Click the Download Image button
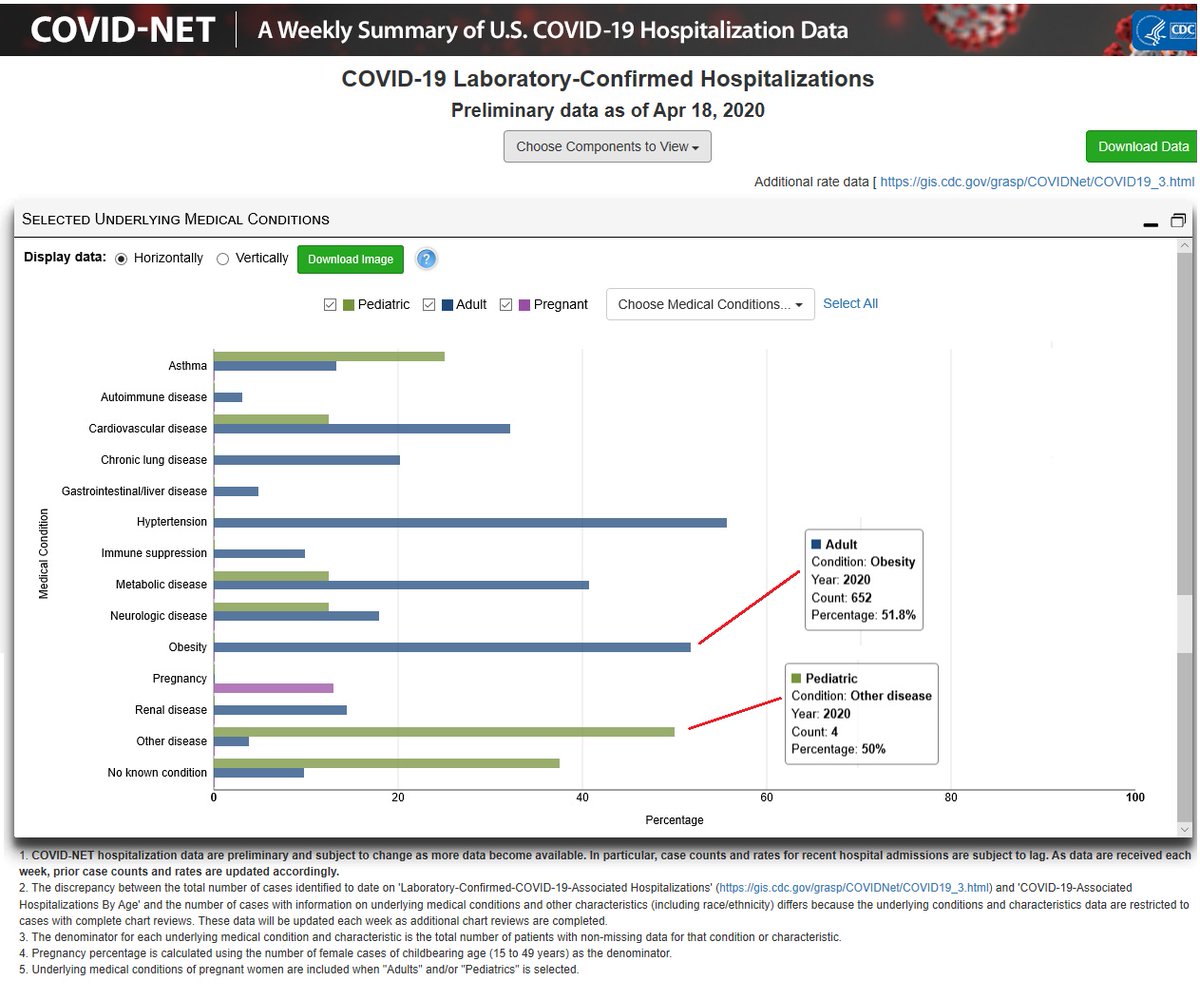This screenshot has width=1200, height=1000. [x=351, y=259]
